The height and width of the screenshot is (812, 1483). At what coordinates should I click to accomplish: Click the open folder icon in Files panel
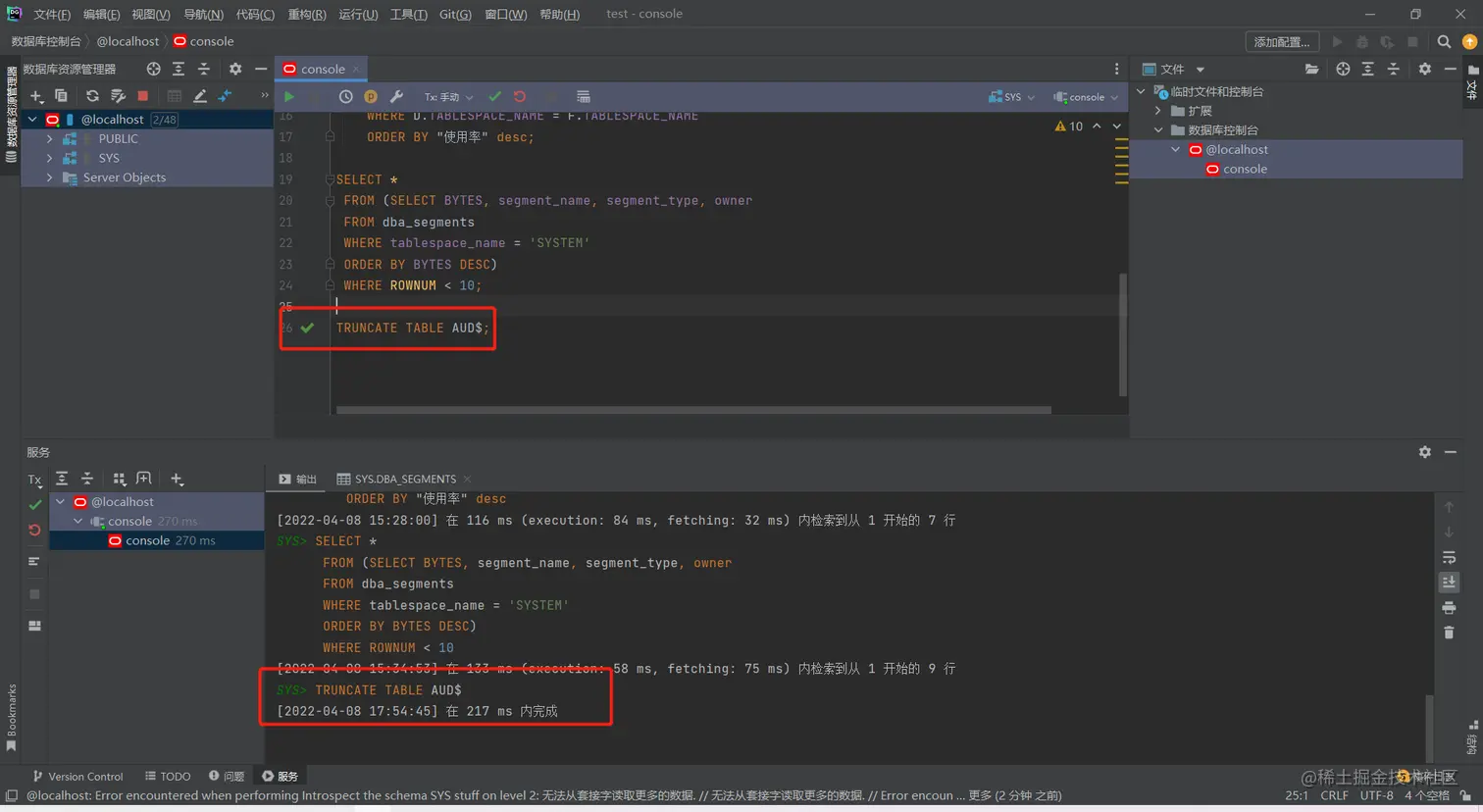coord(1311,69)
